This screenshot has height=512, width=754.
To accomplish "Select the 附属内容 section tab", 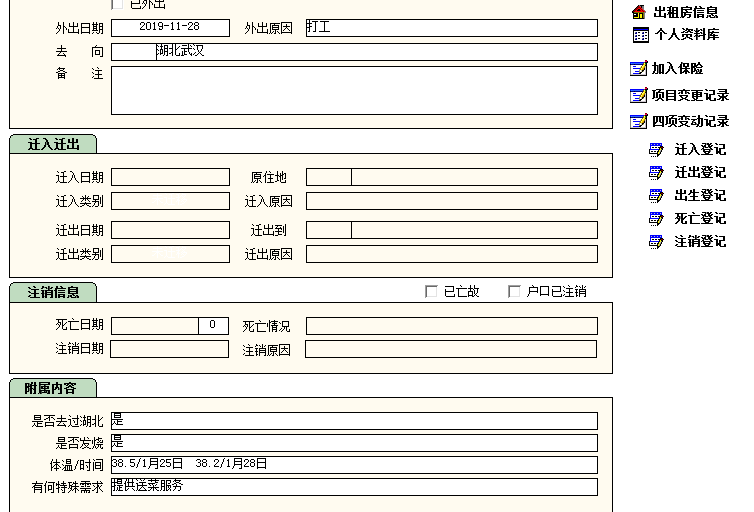I will (x=52, y=388).
